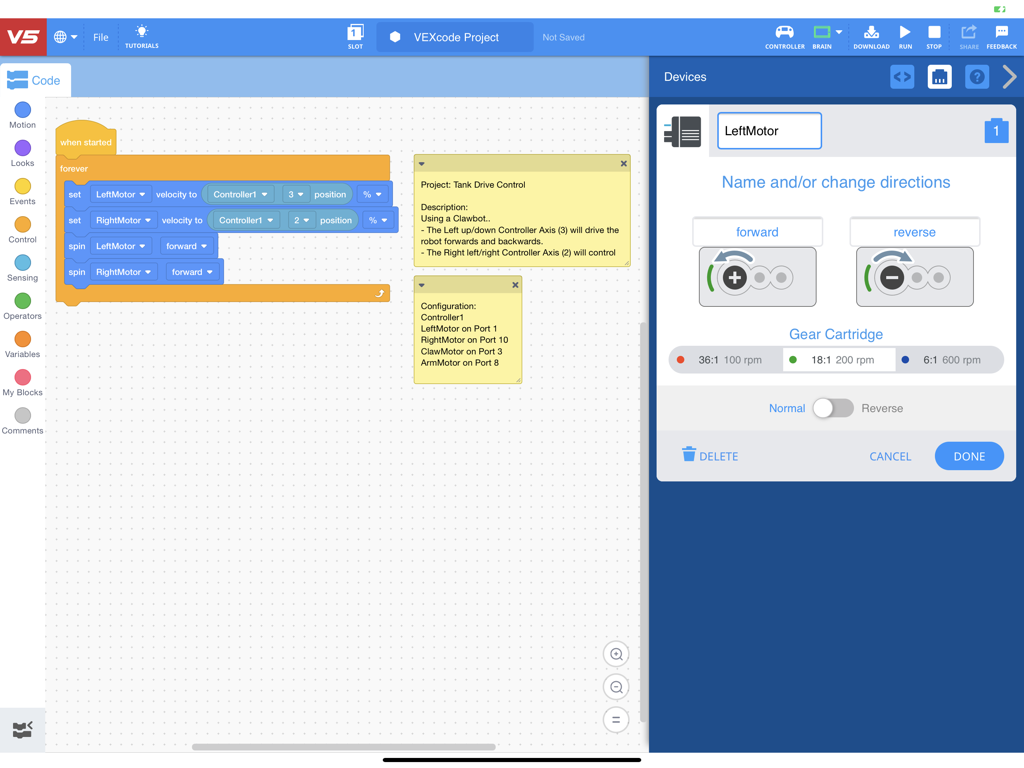Click the brain port icon in Devices panel

point(939,76)
